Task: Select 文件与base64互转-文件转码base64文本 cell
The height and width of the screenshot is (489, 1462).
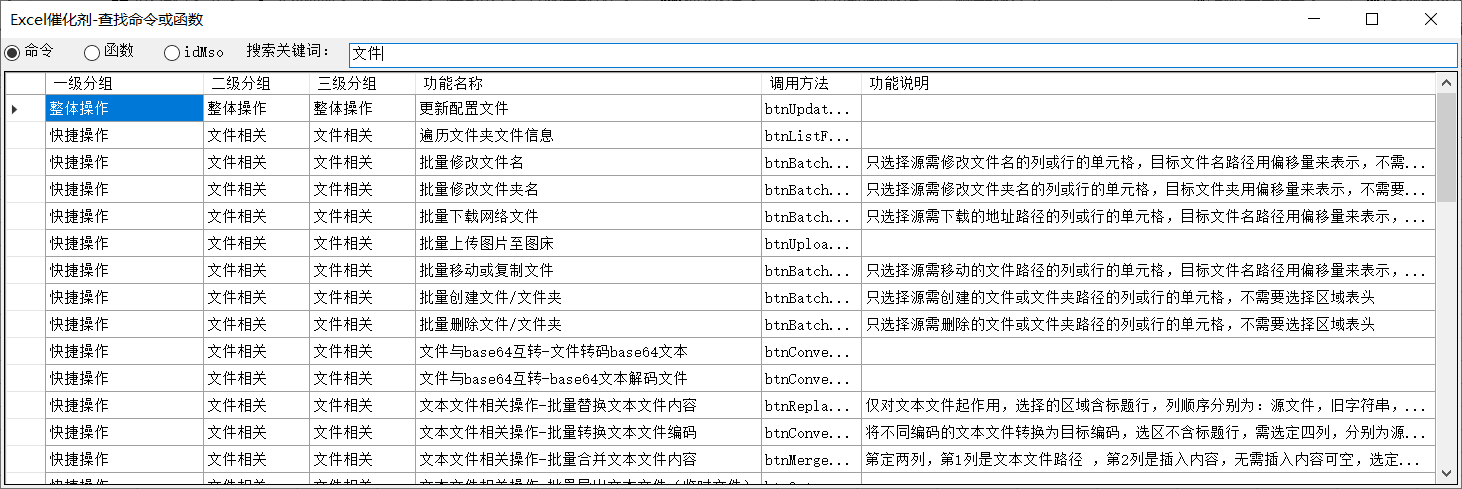Action: coord(589,351)
